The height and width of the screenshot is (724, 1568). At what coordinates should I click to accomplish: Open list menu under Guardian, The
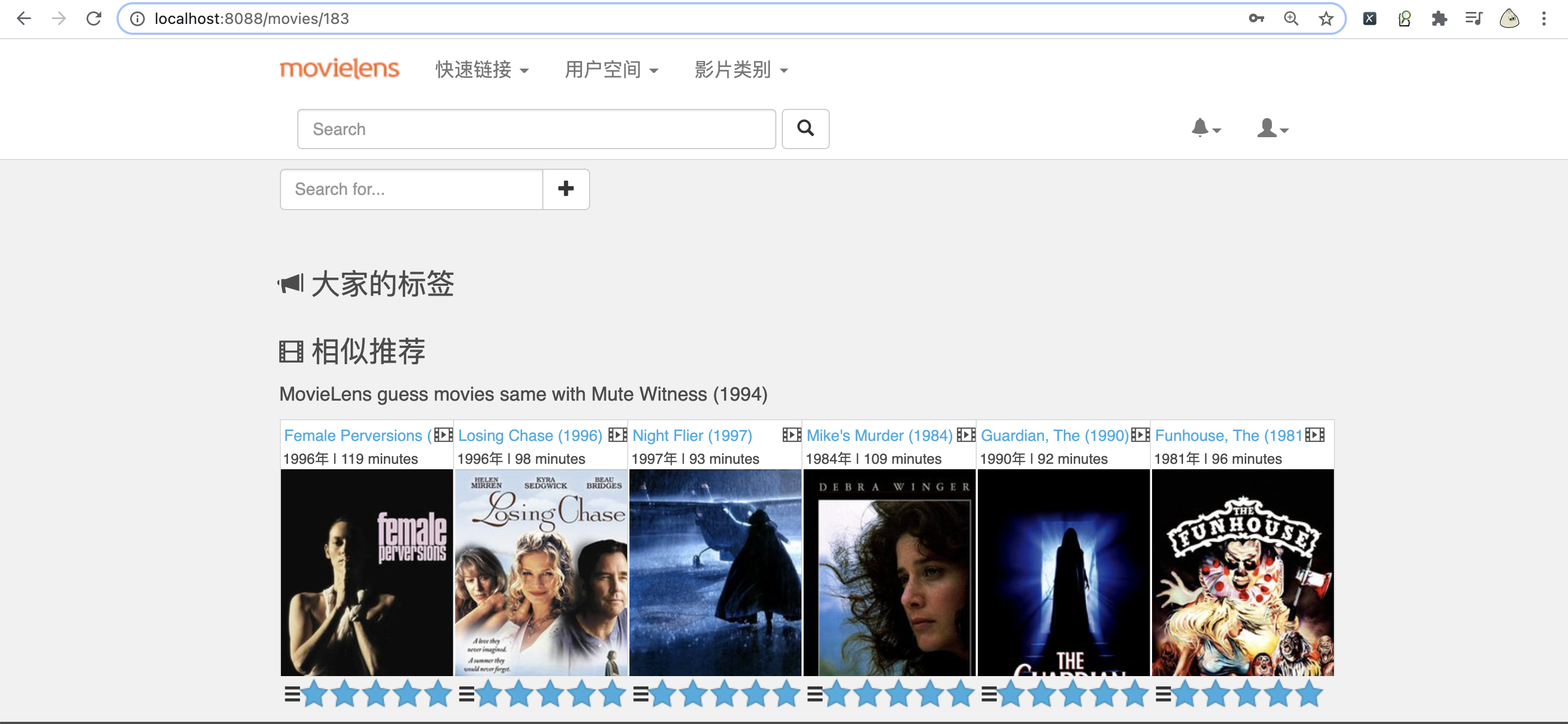[x=989, y=694]
